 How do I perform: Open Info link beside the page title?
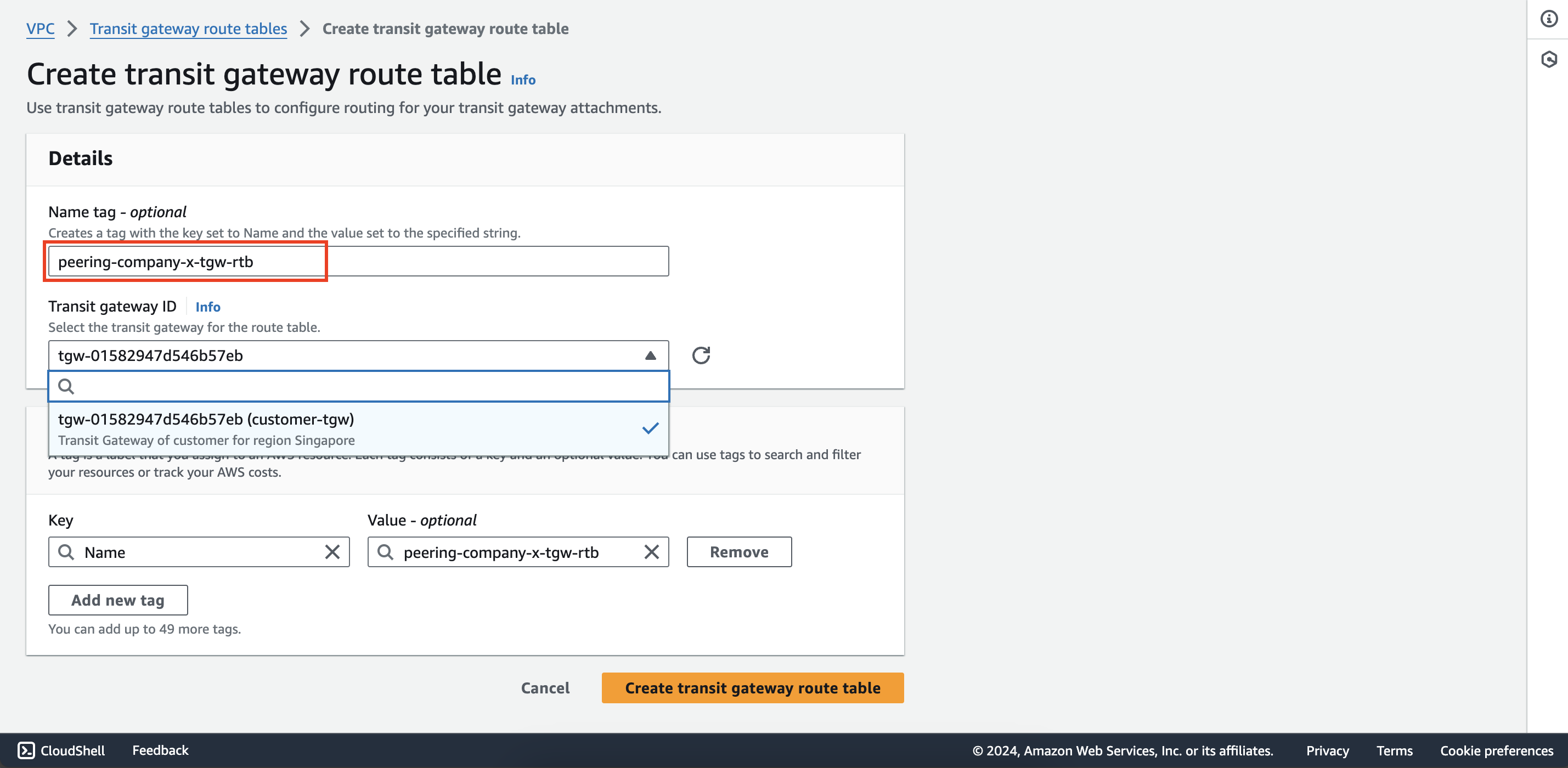pos(523,80)
